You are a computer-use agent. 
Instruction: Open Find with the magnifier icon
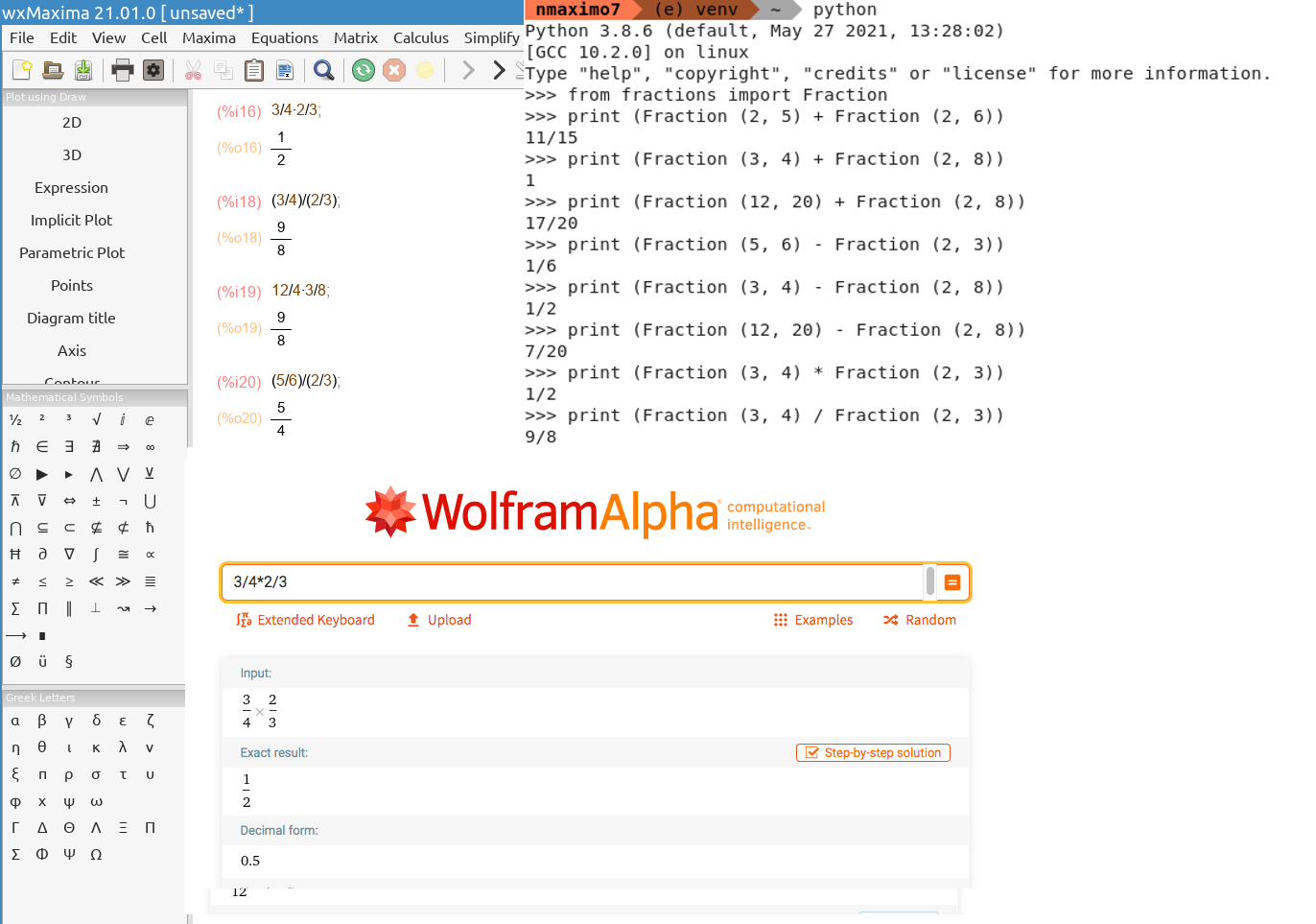pos(324,70)
